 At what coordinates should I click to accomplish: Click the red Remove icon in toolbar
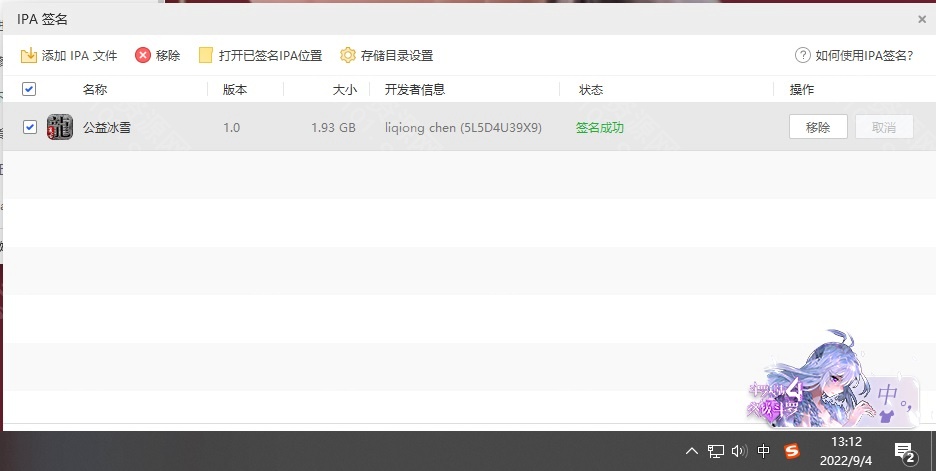coord(143,55)
